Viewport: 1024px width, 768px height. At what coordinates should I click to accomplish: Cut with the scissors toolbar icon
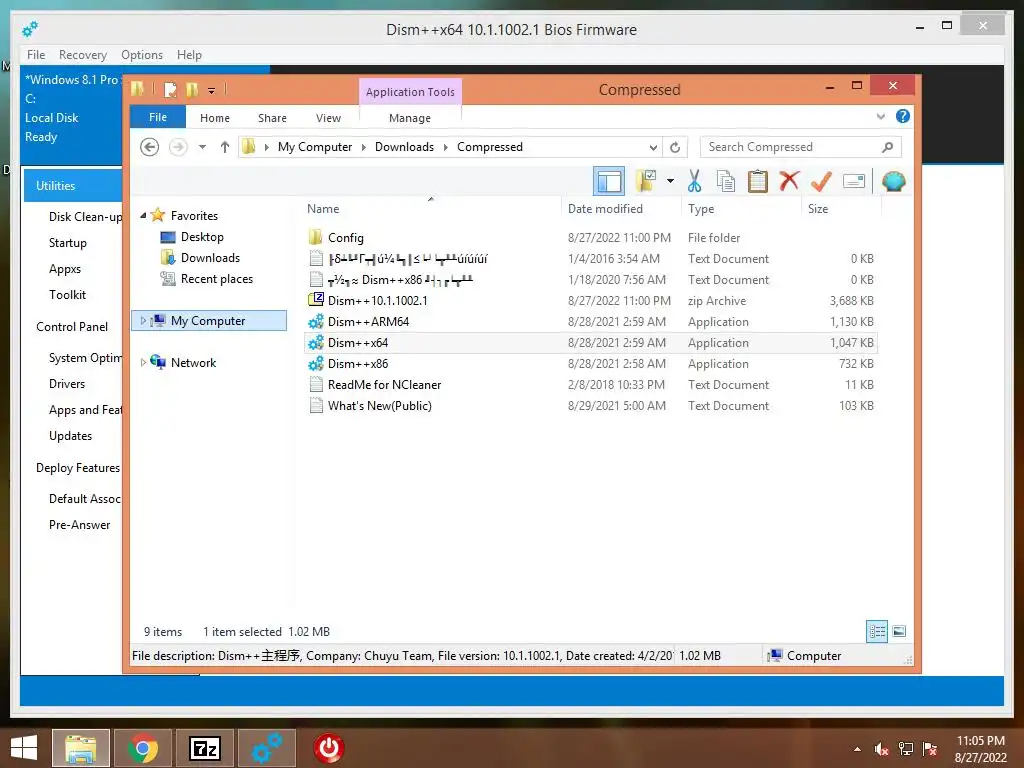(694, 181)
